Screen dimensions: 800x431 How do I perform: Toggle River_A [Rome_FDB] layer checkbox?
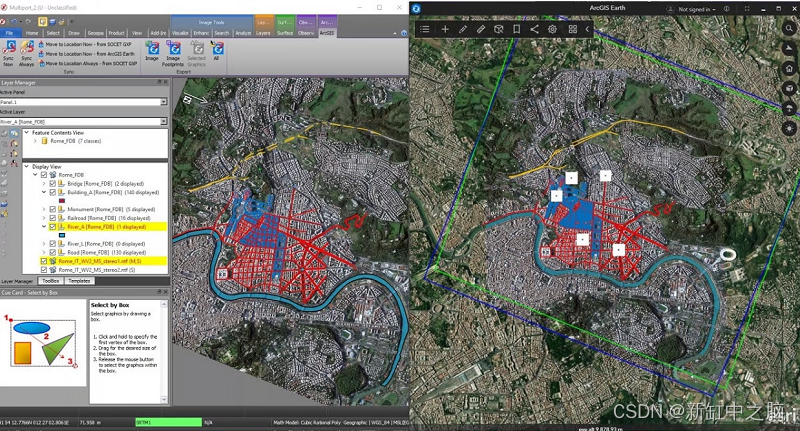click(53, 226)
